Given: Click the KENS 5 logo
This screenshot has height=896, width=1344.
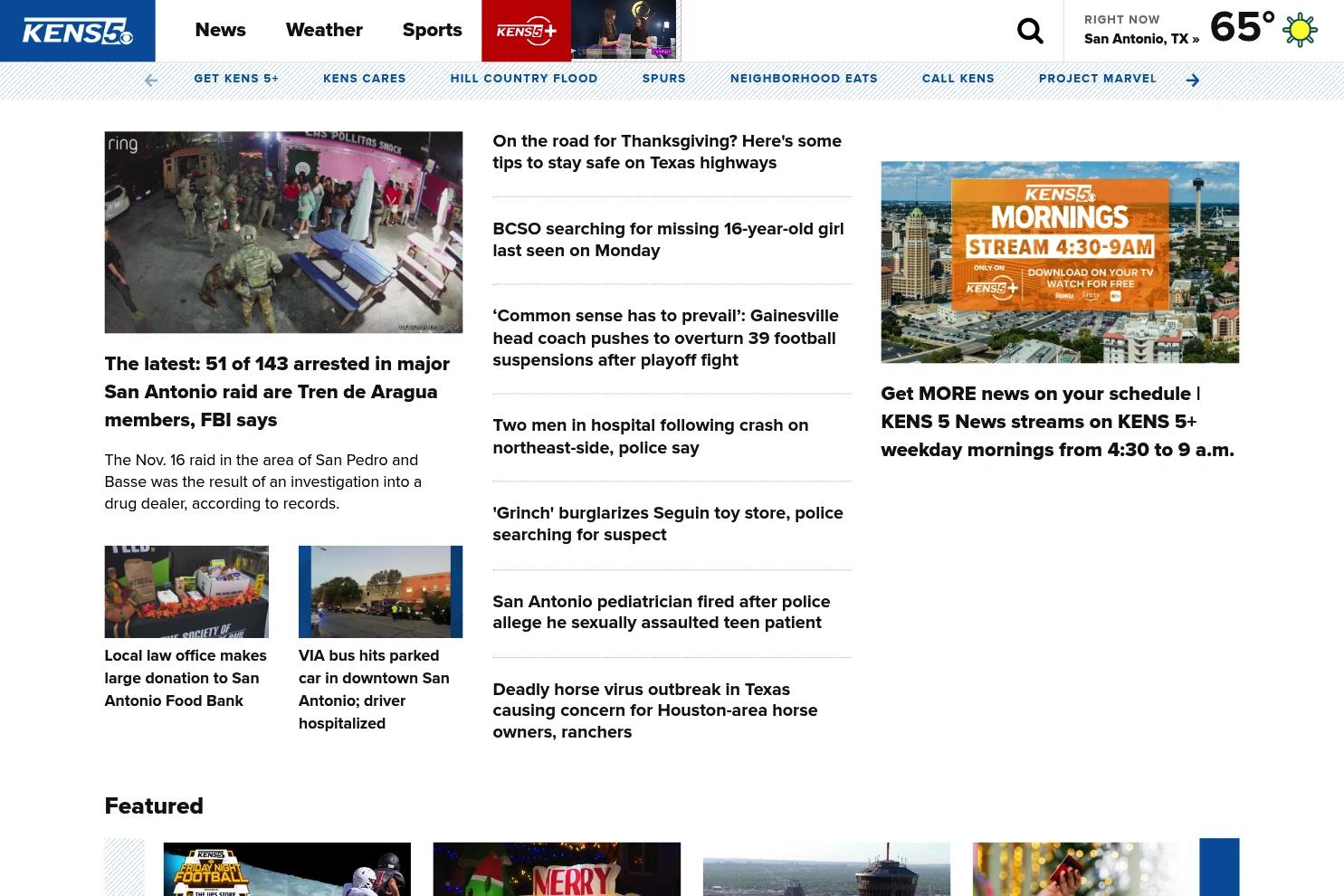Looking at the screenshot, I should [77, 31].
